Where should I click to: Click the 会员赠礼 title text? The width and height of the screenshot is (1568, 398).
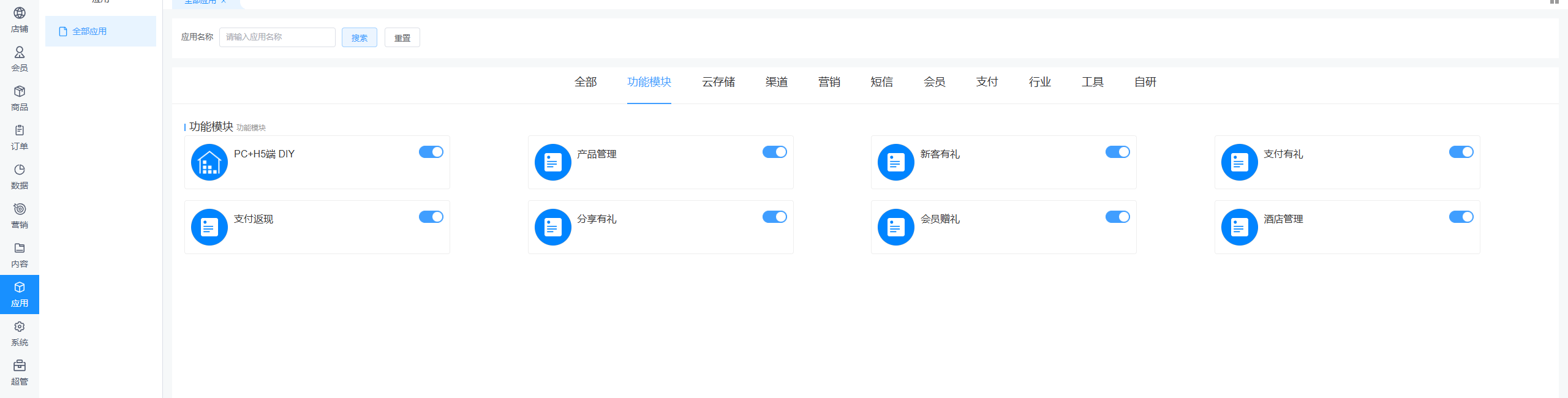point(940,219)
